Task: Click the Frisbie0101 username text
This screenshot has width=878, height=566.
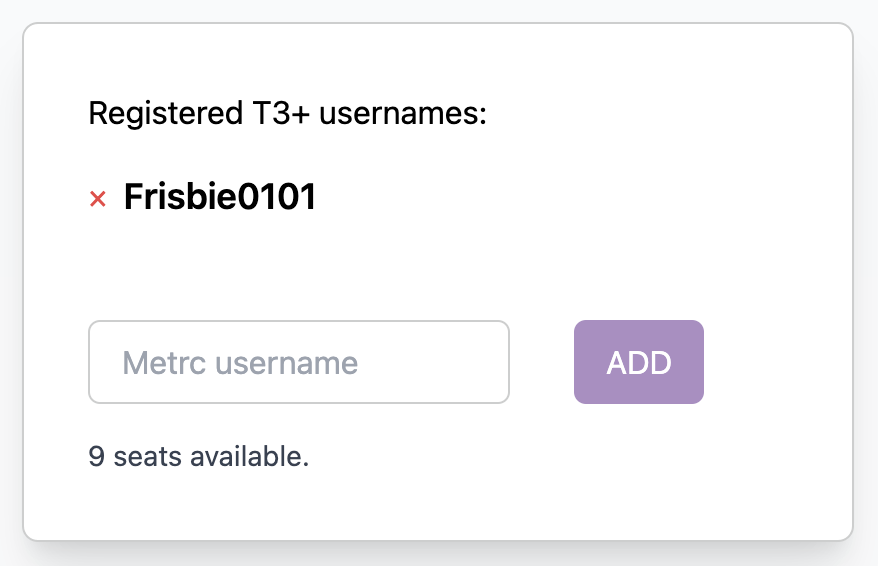Action: tap(220, 198)
